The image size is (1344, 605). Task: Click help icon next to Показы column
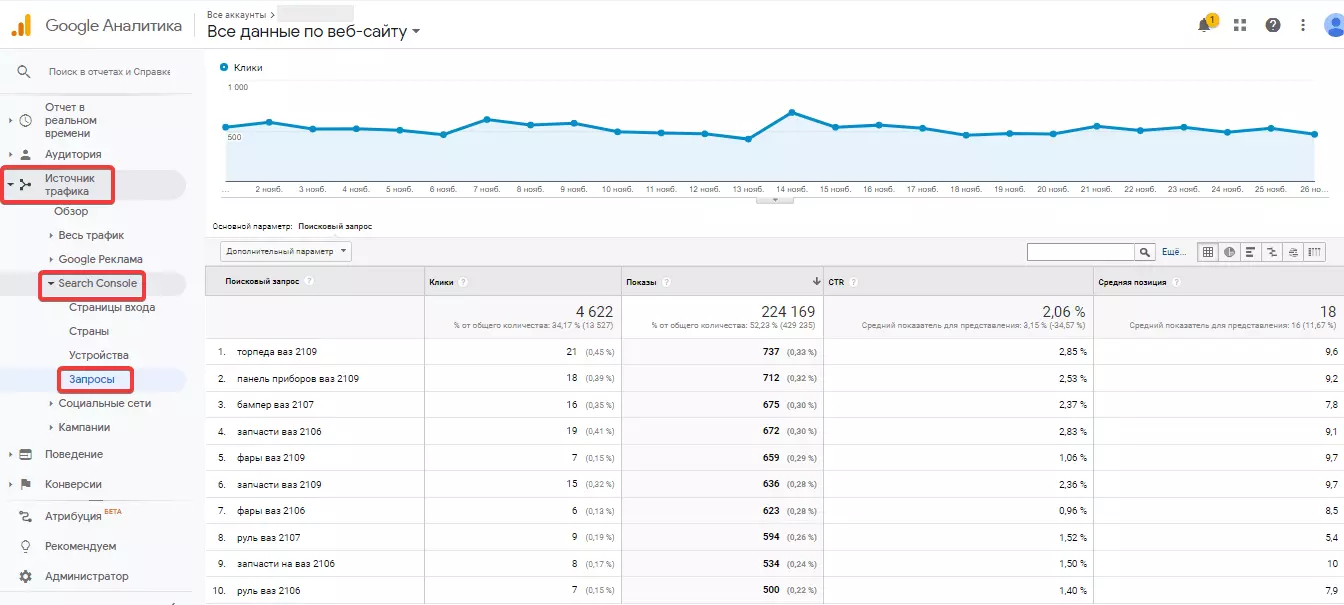(665, 282)
